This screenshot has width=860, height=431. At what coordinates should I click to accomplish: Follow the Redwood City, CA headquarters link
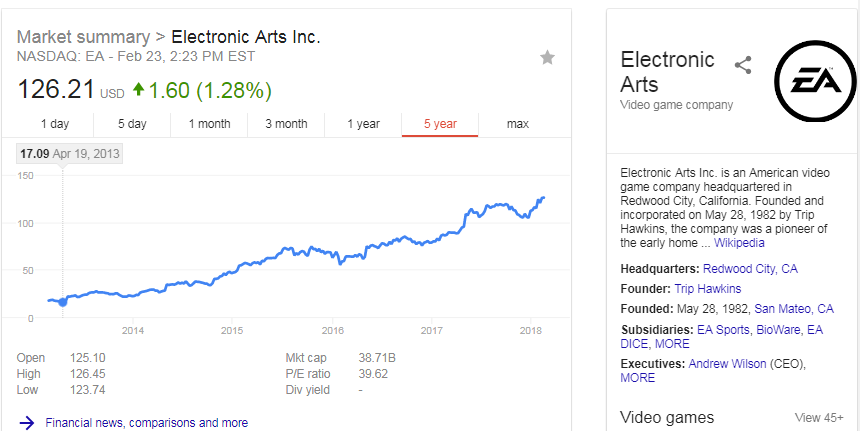pyautogui.click(x=750, y=269)
